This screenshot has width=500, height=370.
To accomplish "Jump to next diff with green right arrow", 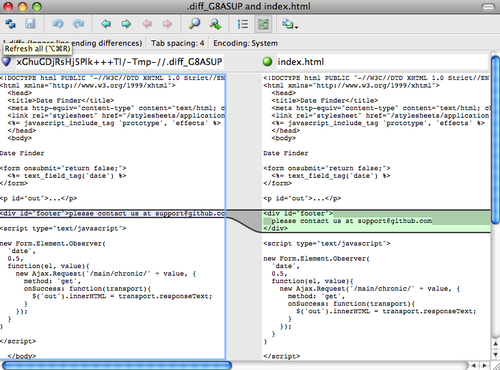I will click(x=126, y=24).
